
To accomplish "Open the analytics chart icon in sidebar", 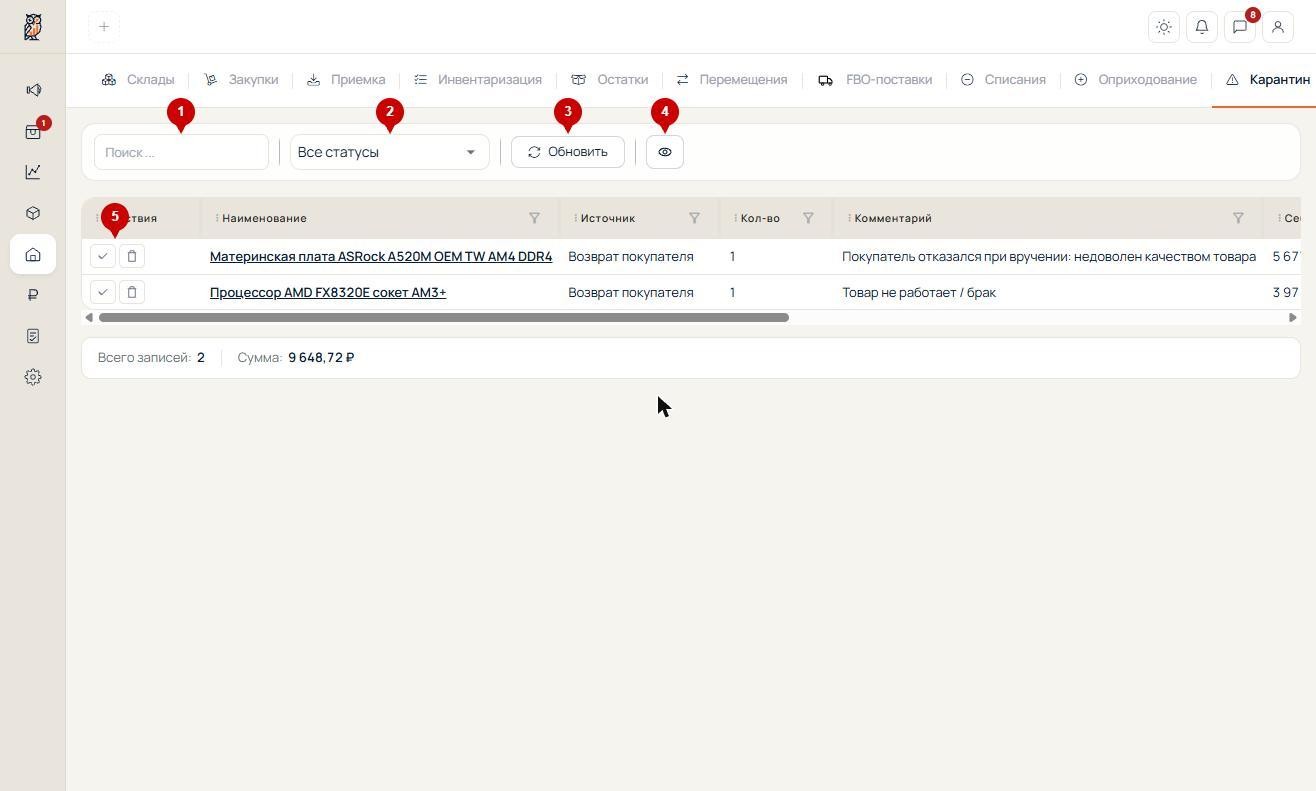I will [33, 172].
